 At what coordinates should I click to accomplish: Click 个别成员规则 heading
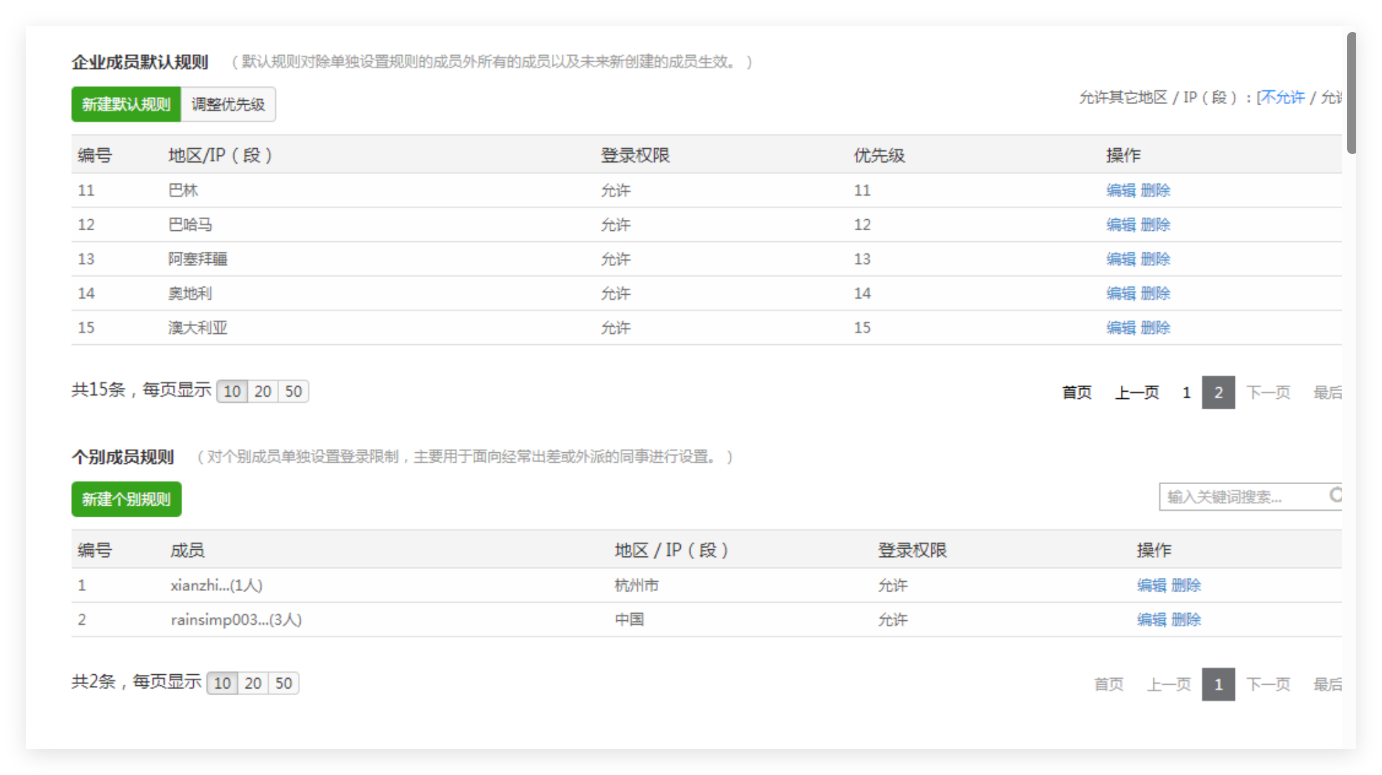[x=123, y=457]
